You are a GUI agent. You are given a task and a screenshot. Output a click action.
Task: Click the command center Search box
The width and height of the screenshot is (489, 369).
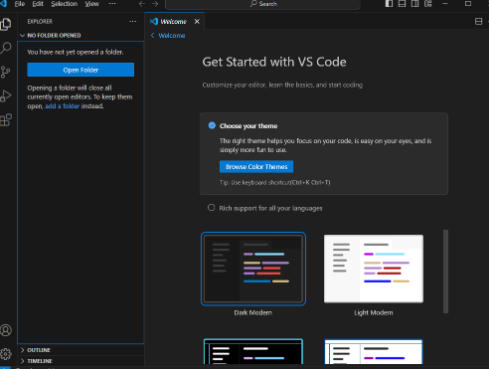coord(263,4)
